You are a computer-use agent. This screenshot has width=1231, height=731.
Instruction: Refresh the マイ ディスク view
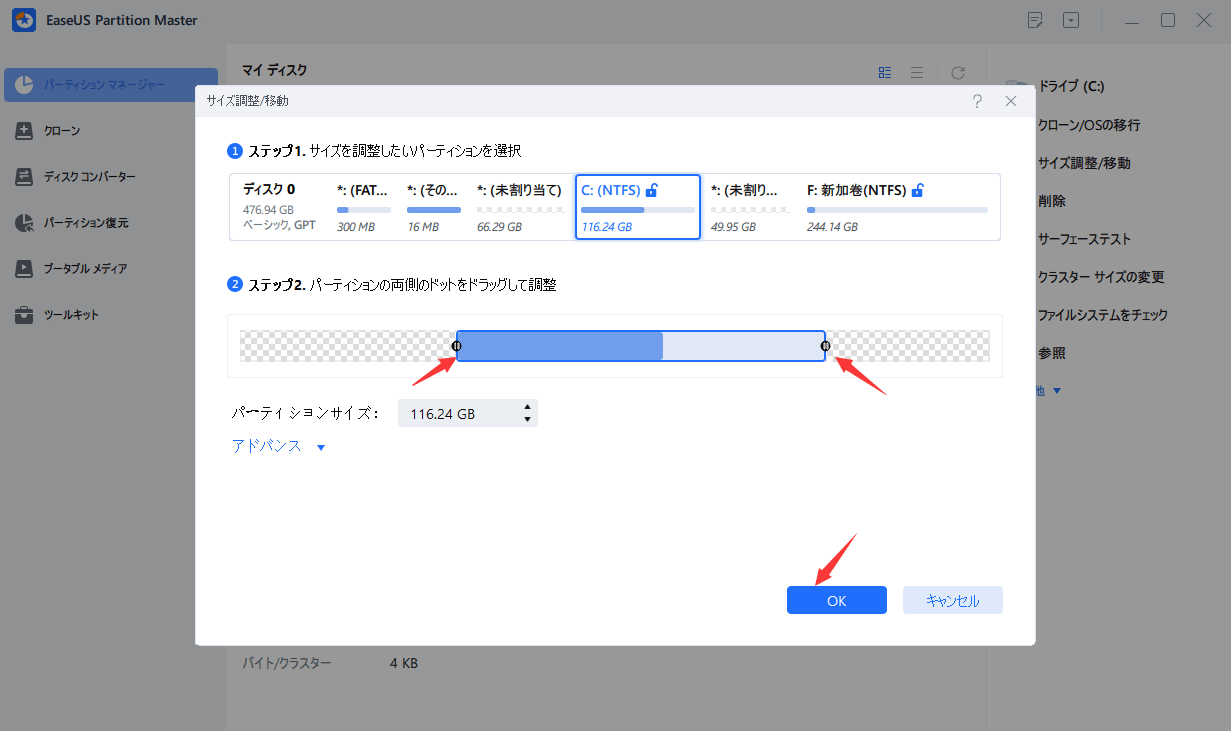(x=957, y=71)
